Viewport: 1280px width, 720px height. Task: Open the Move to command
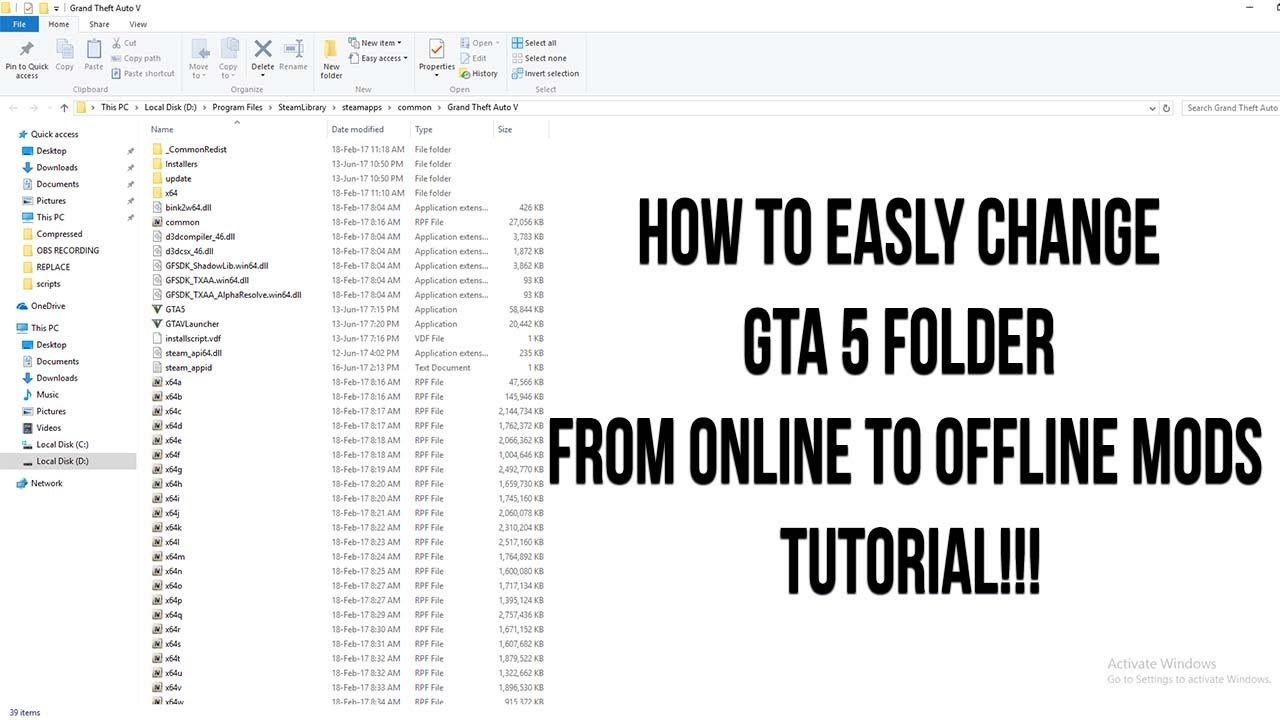199,59
